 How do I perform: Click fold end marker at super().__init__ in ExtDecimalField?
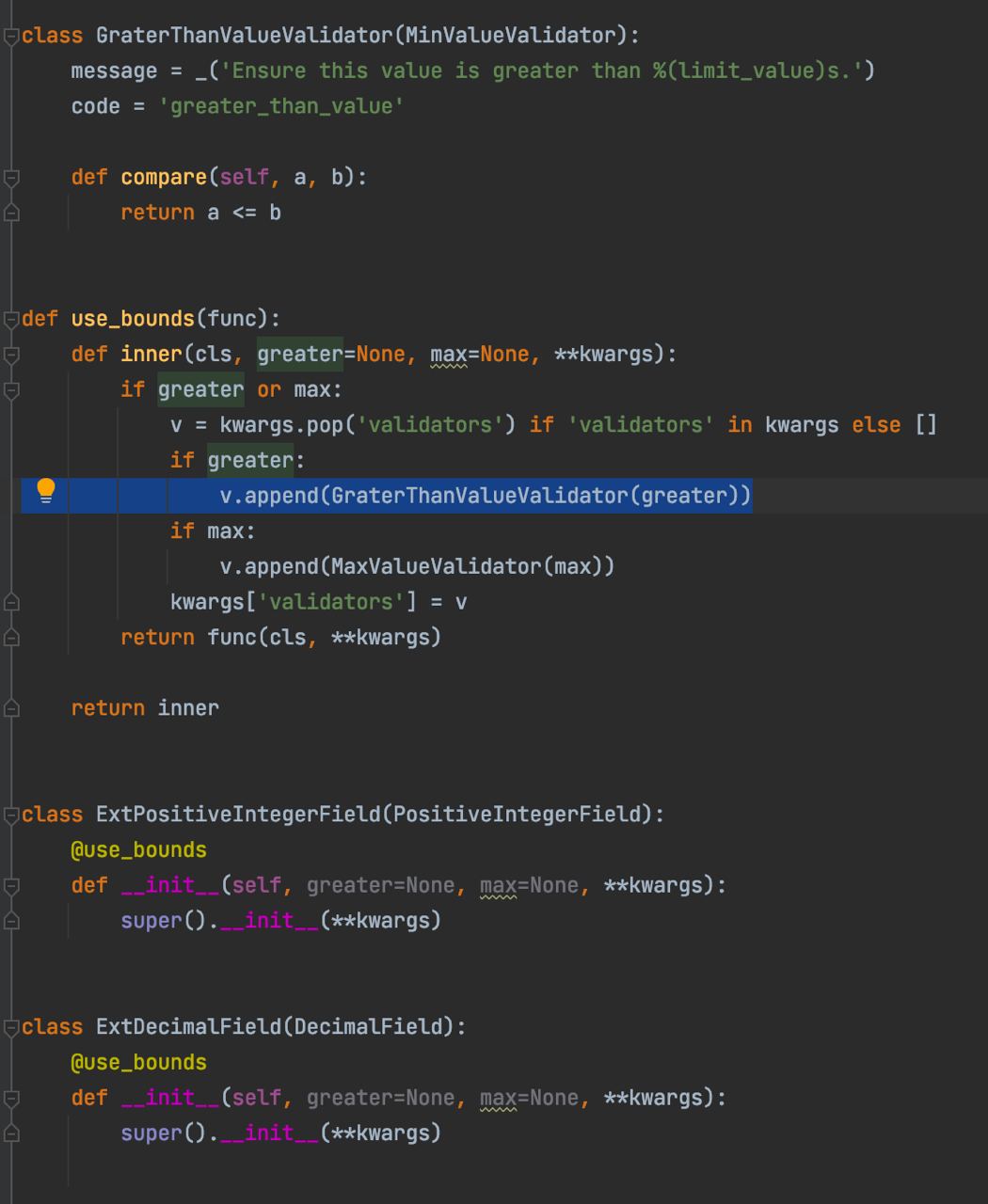coord(11,1133)
